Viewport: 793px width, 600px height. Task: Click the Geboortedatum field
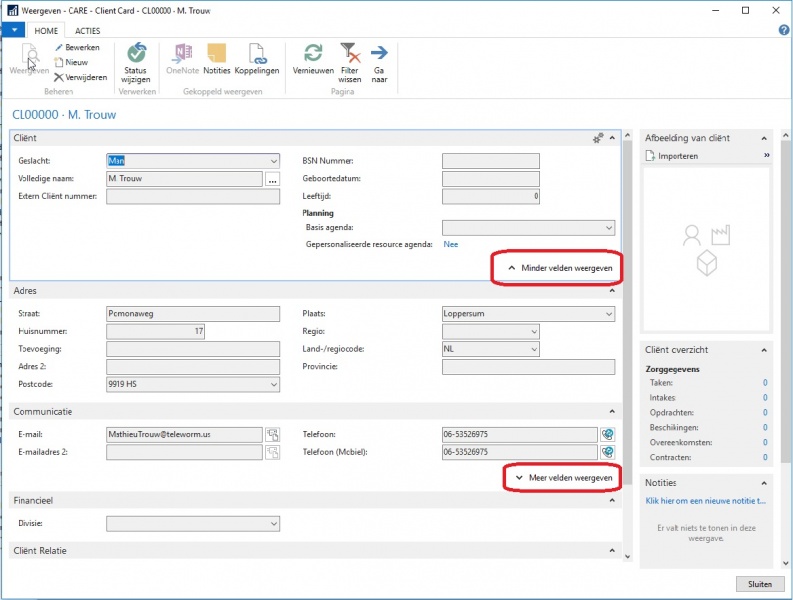(491, 179)
